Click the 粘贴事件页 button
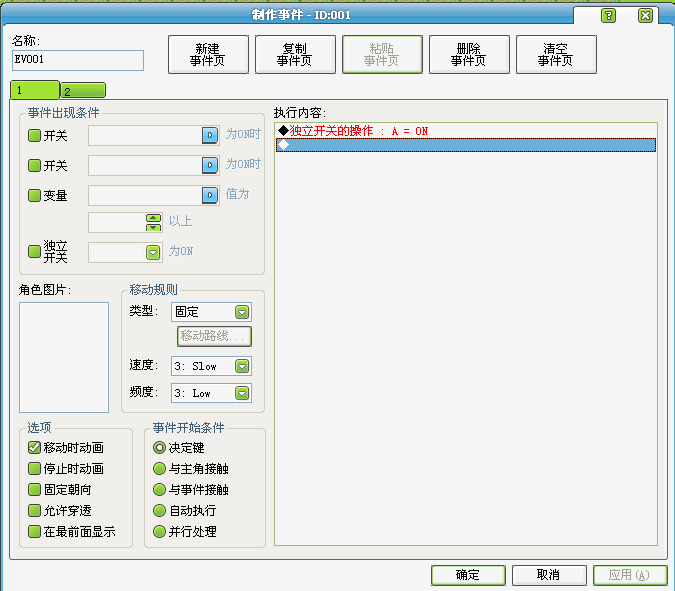Viewport: 675px width, 591px height. 382,55
